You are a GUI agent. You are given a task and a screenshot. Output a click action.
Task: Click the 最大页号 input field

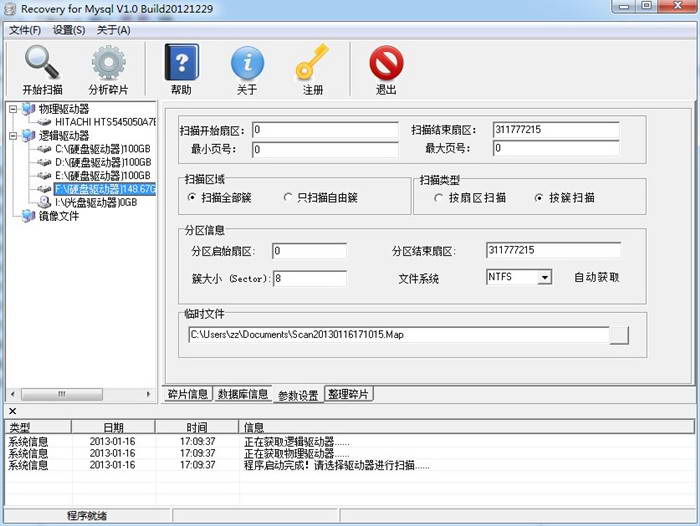(x=556, y=148)
